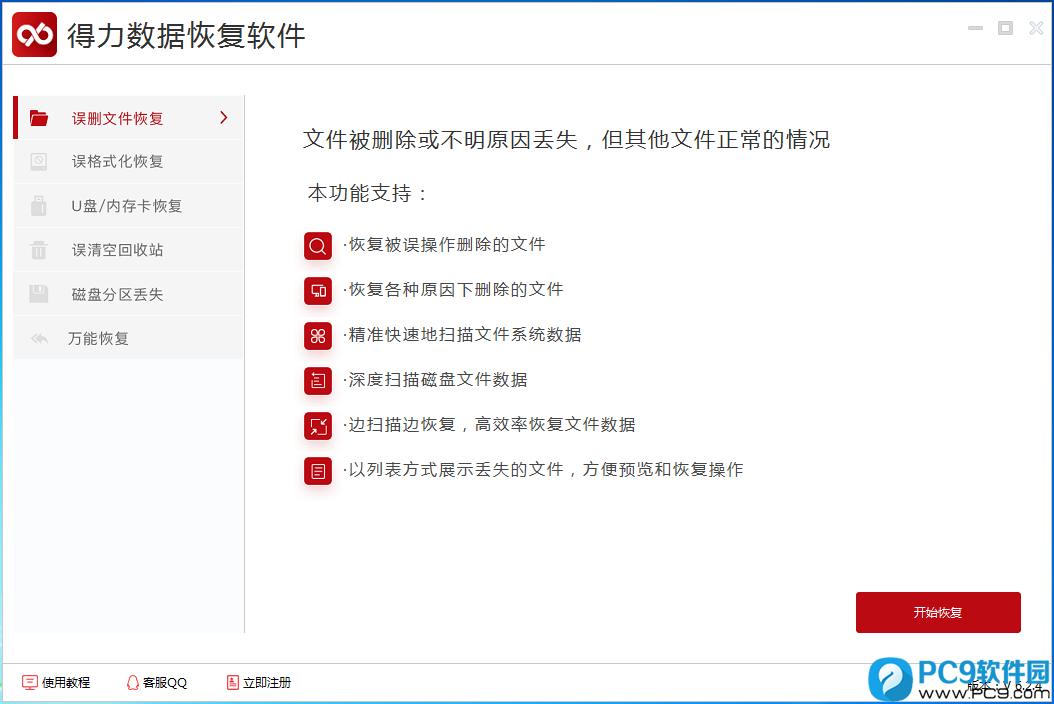Click document icon beside 以列表方式展示丢失的文件
Image resolution: width=1054 pixels, height=704 pixels.
click(x=318, y=471)
